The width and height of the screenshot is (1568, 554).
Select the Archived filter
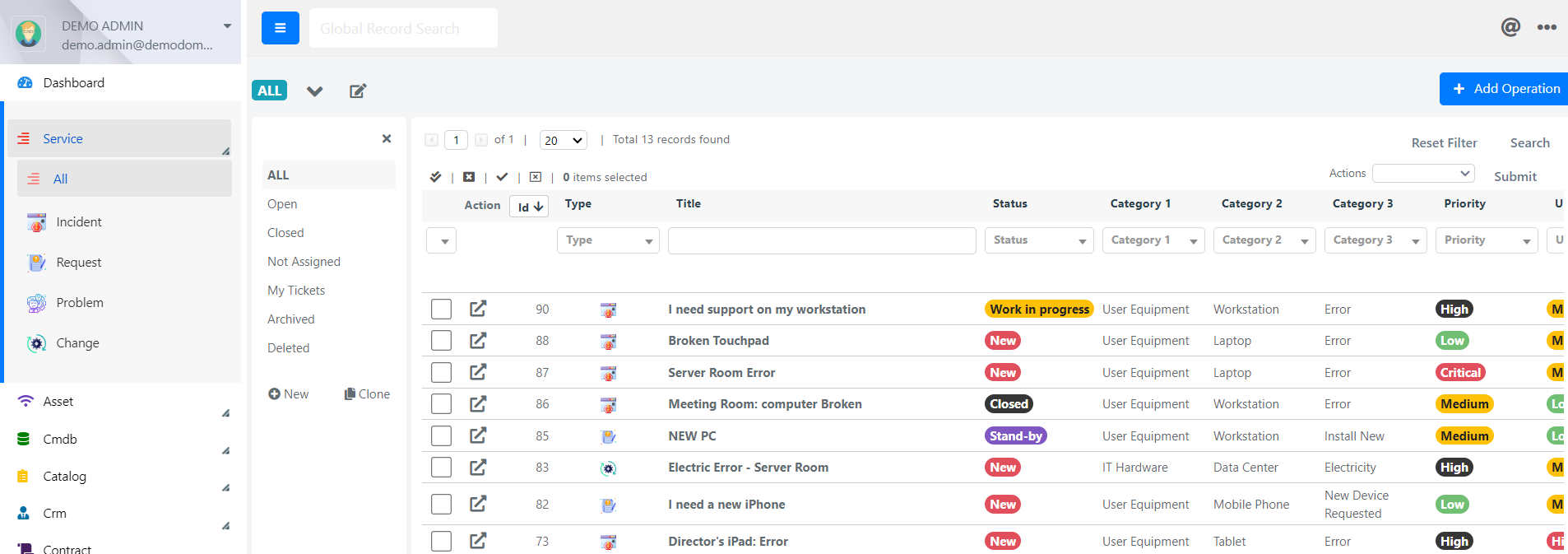[x=290, y=319]
